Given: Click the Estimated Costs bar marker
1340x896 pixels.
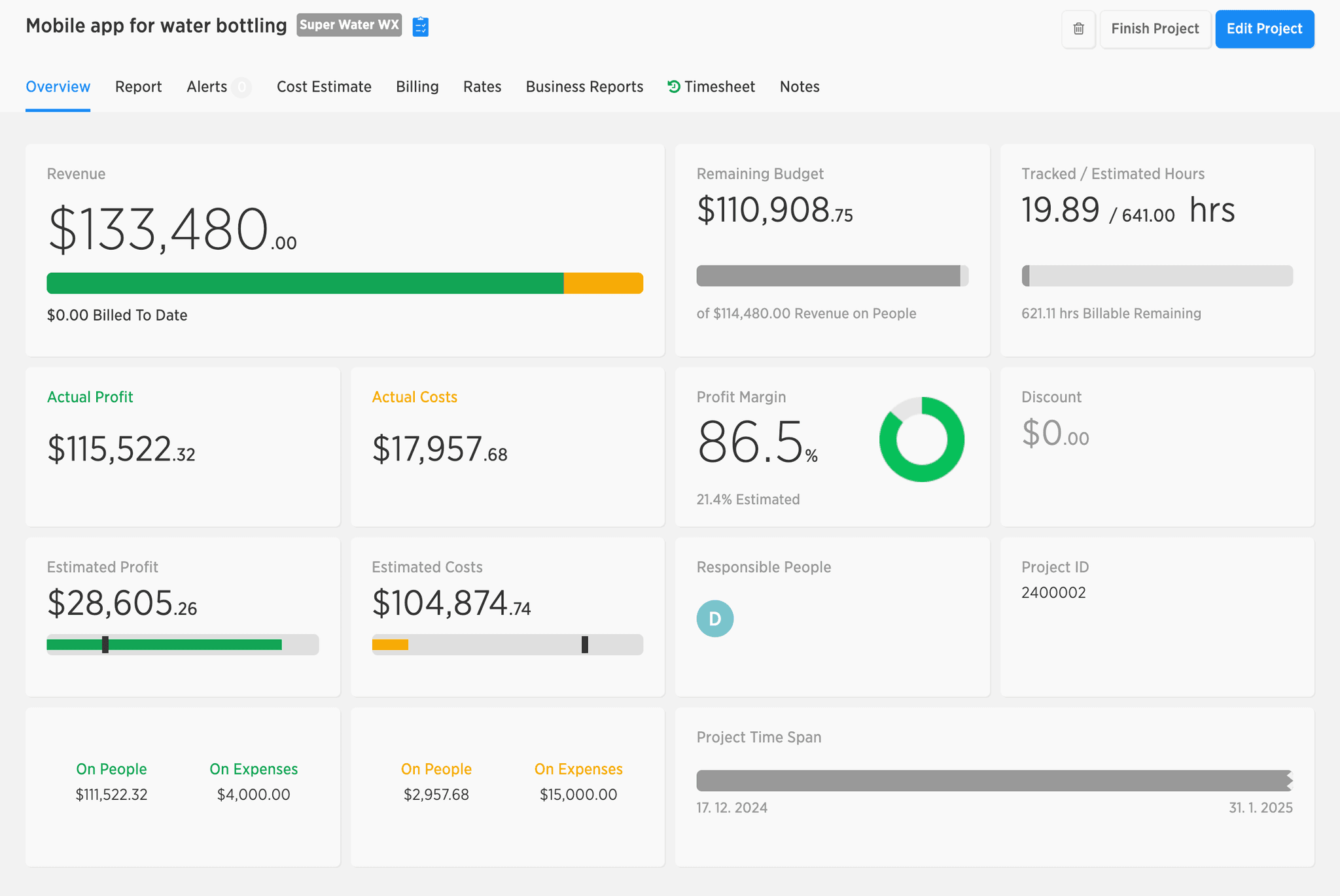Looking at the screenshot, I should (585, 645).
